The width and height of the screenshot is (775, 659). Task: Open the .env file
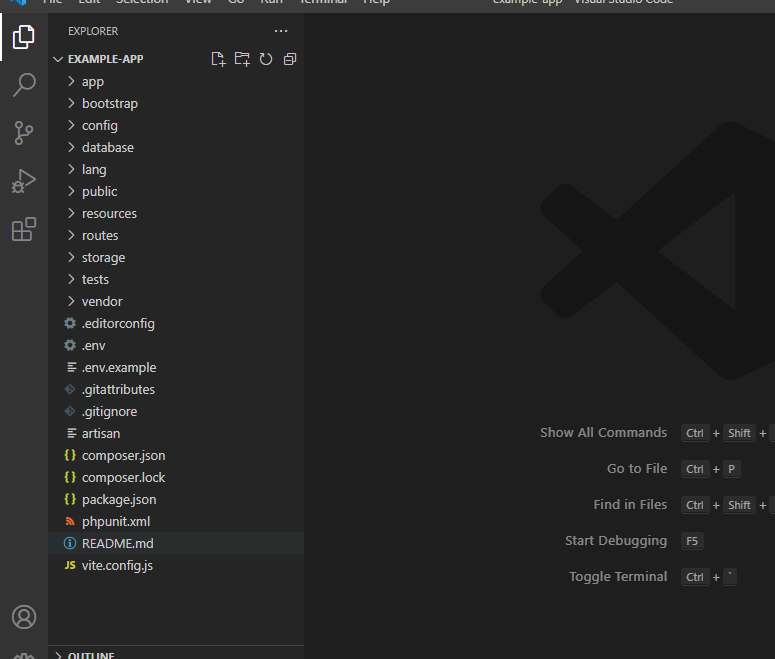pos(176,345)
